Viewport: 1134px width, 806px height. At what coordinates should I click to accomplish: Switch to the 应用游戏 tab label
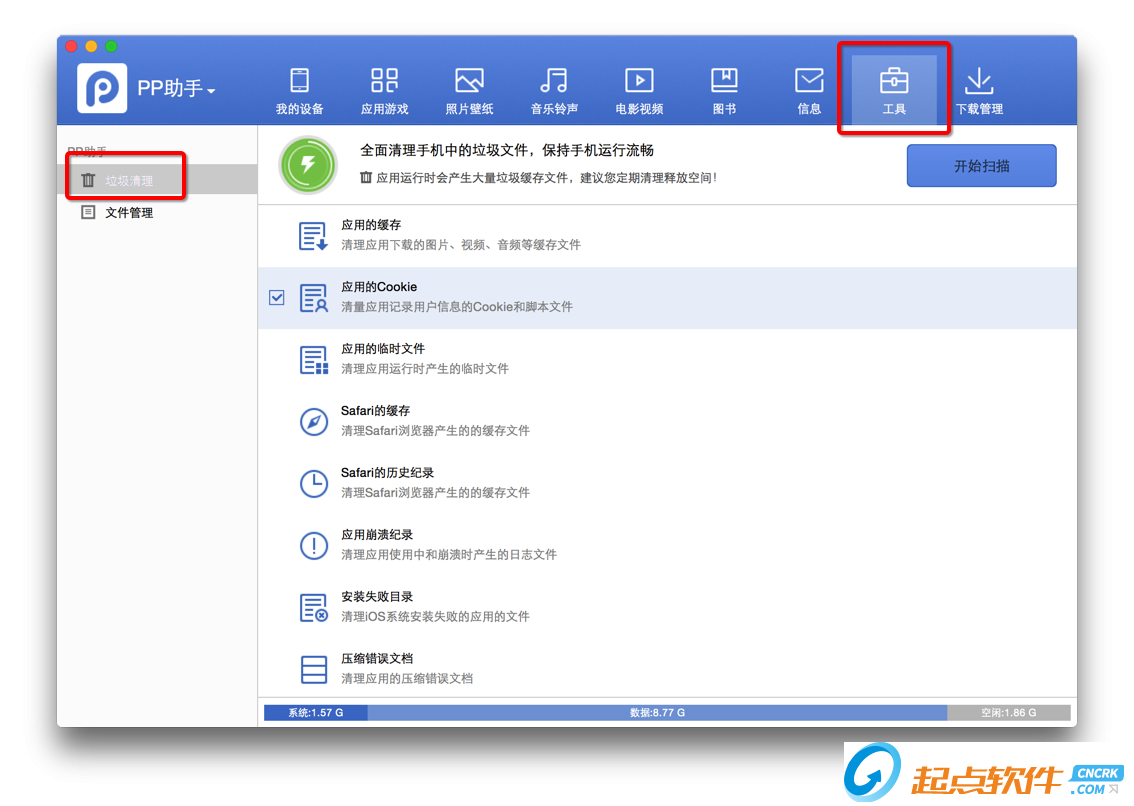tap(384, 109)
